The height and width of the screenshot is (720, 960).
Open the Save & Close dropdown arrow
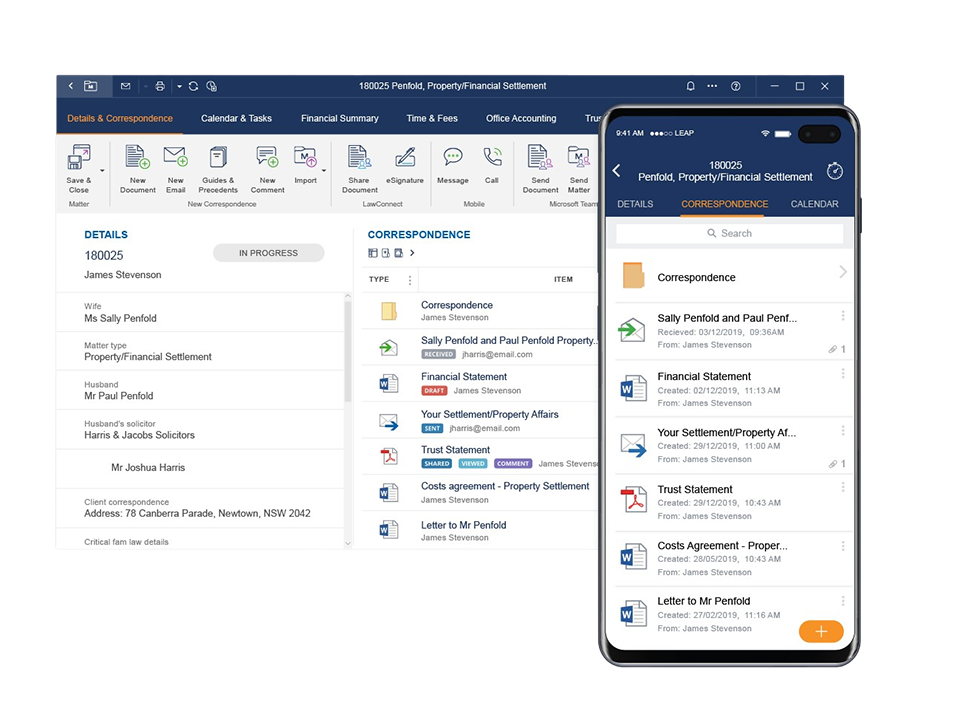102,170
